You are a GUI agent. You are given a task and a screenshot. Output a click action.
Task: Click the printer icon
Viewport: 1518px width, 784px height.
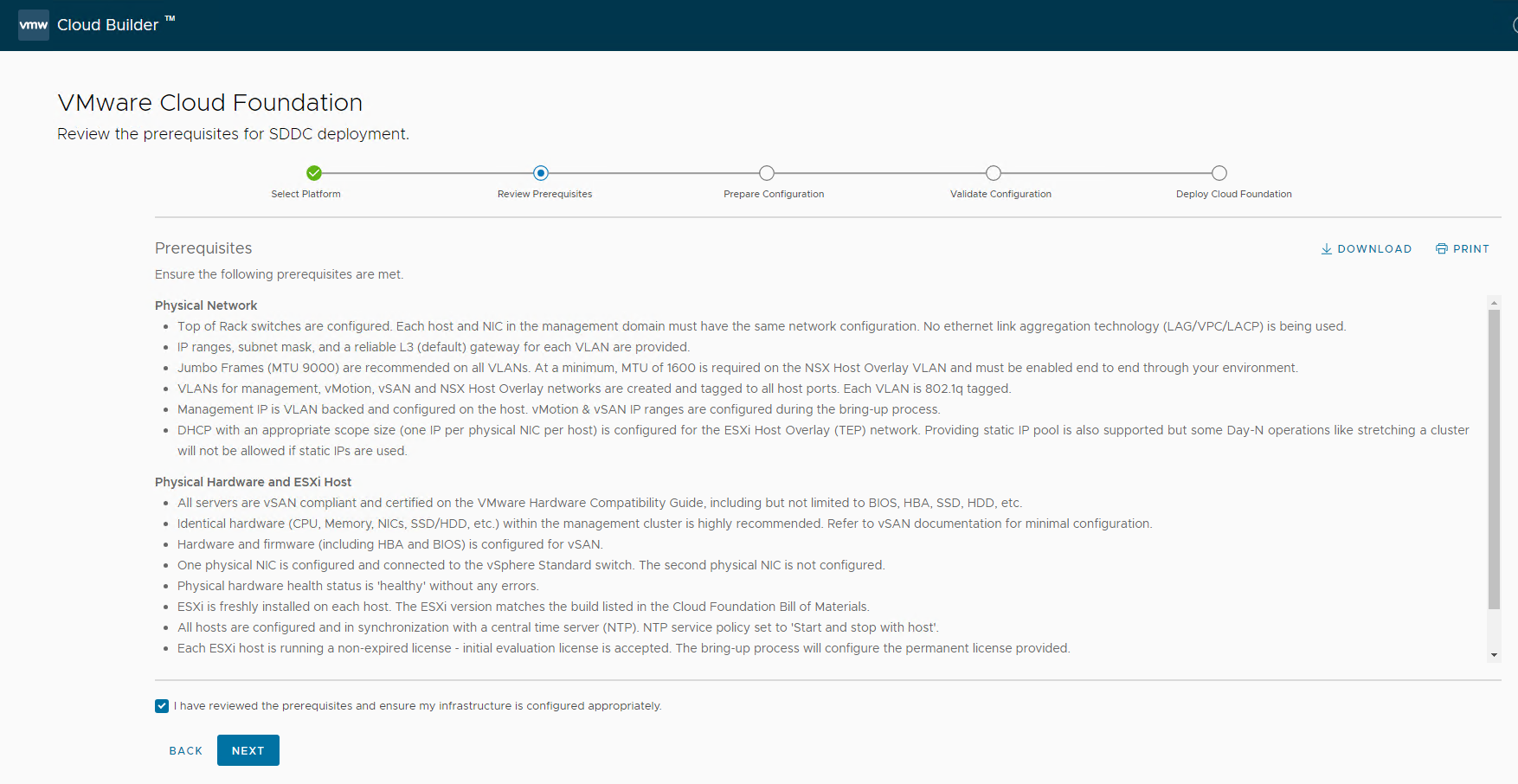[x=1441, y=249]
